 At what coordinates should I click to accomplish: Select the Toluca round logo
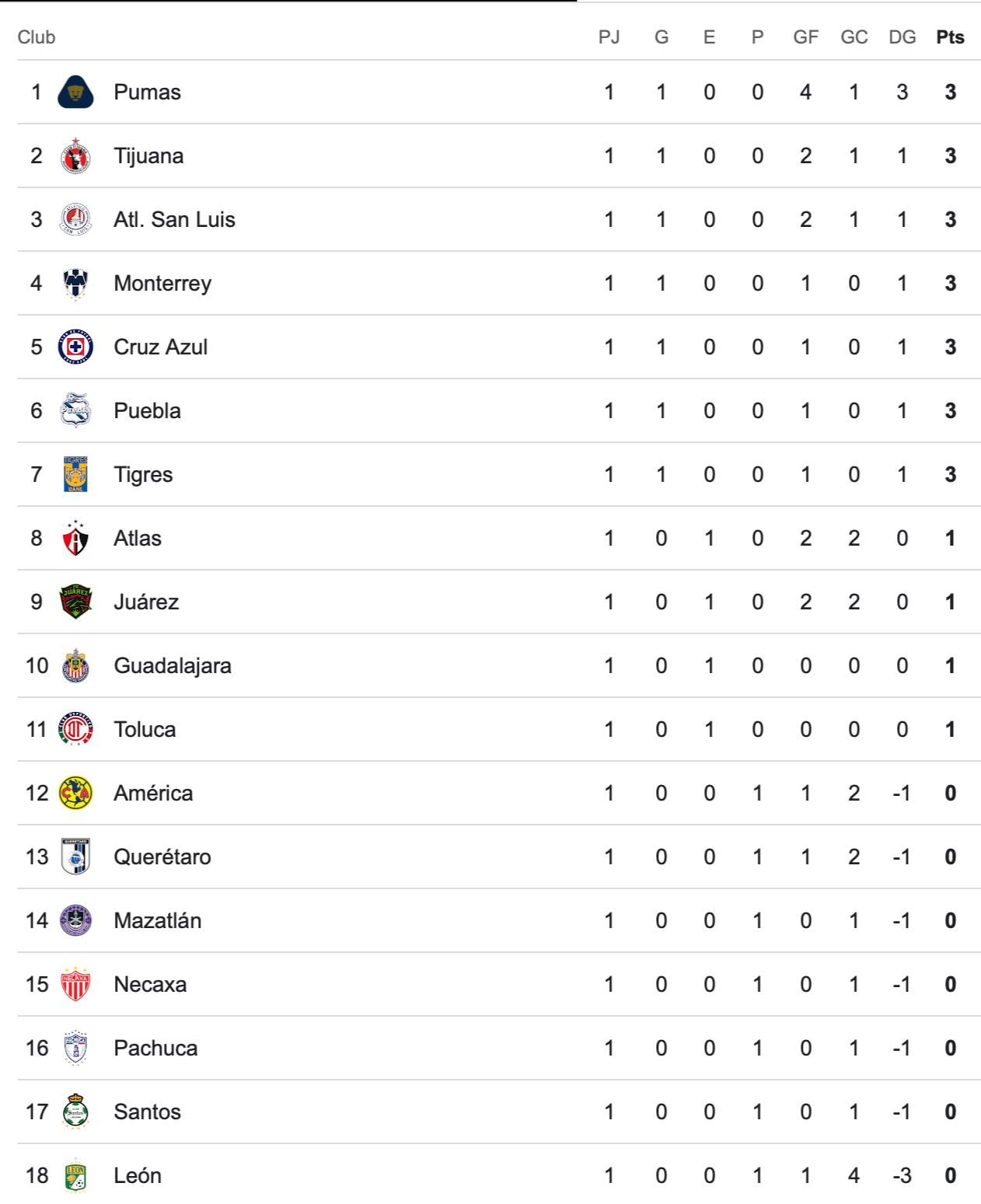point(75,729)
